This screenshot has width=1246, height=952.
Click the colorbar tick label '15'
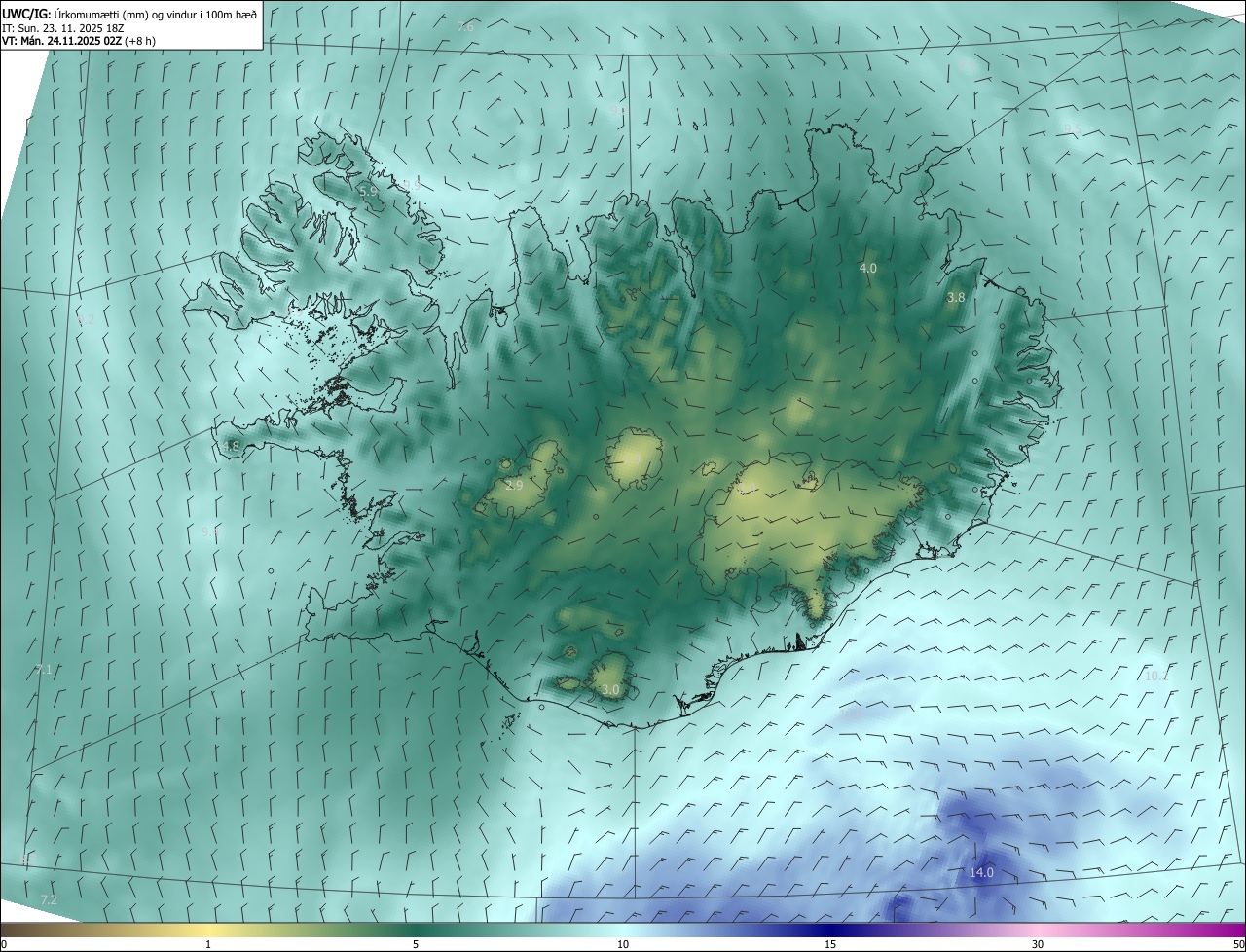click(x=830, y=944)
